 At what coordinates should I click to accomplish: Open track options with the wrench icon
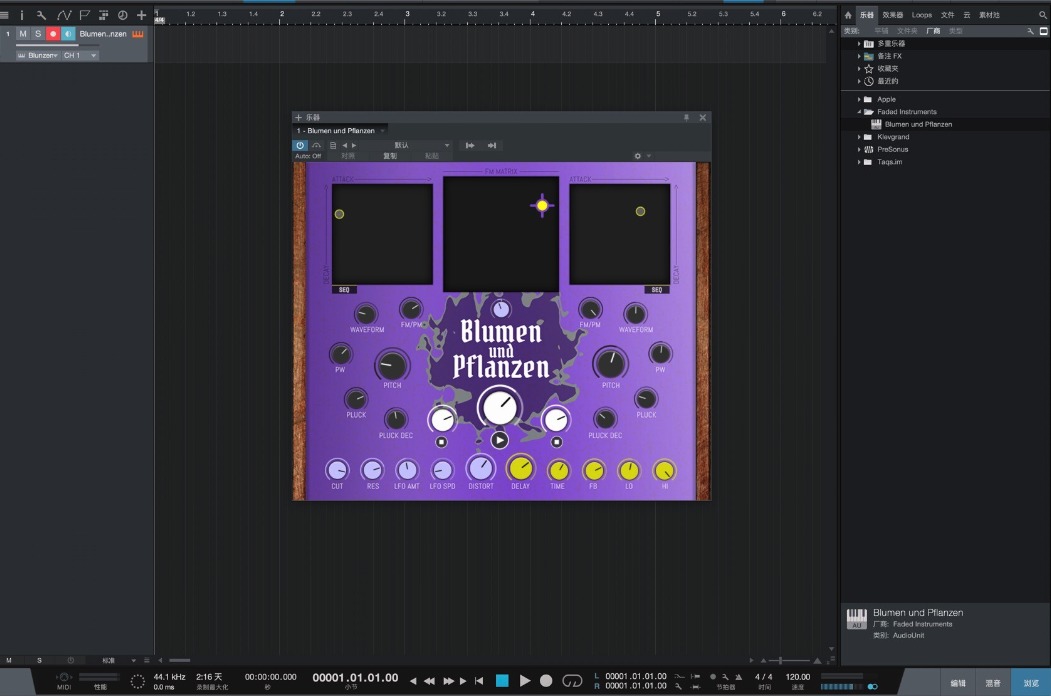[42, 15]
